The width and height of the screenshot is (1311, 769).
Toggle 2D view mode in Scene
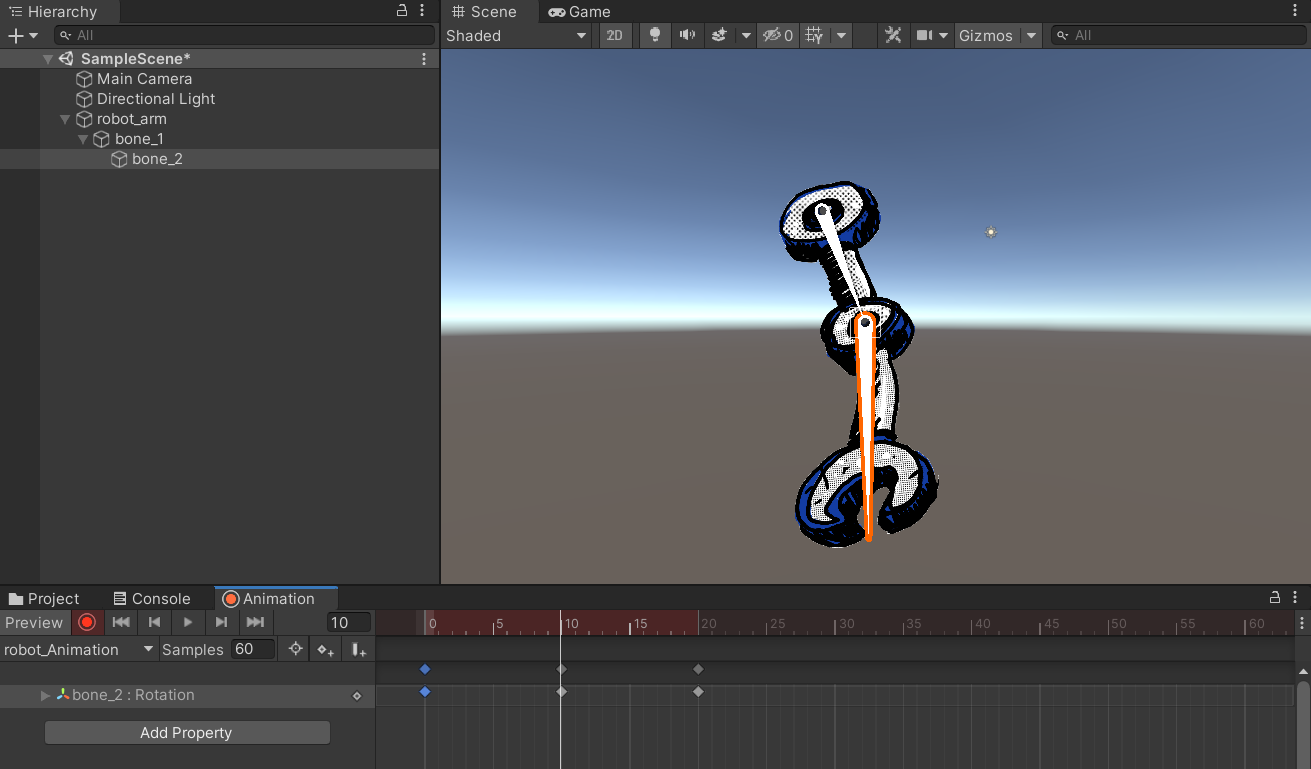tap(614, 35)
